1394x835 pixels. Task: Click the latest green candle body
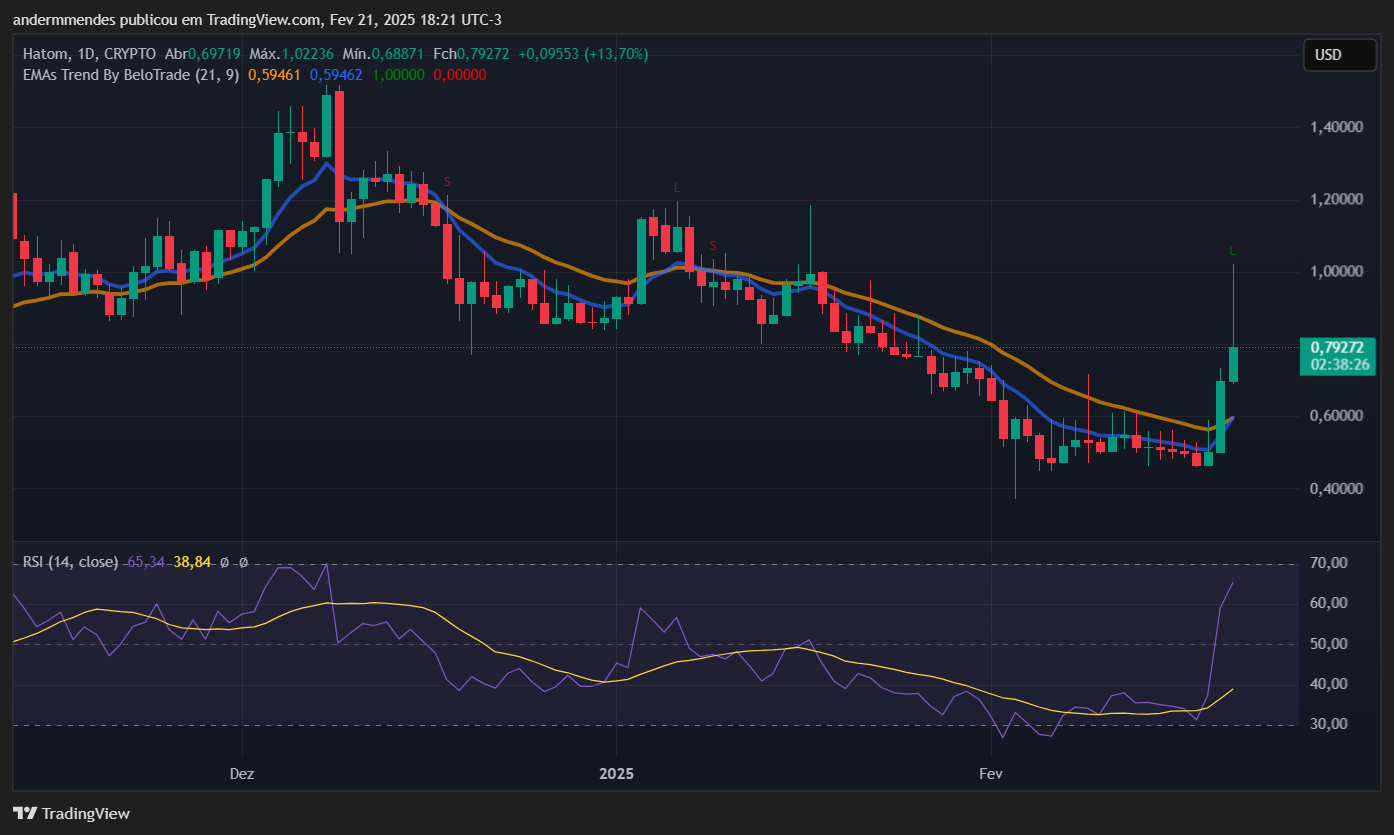pos(1233,364)
